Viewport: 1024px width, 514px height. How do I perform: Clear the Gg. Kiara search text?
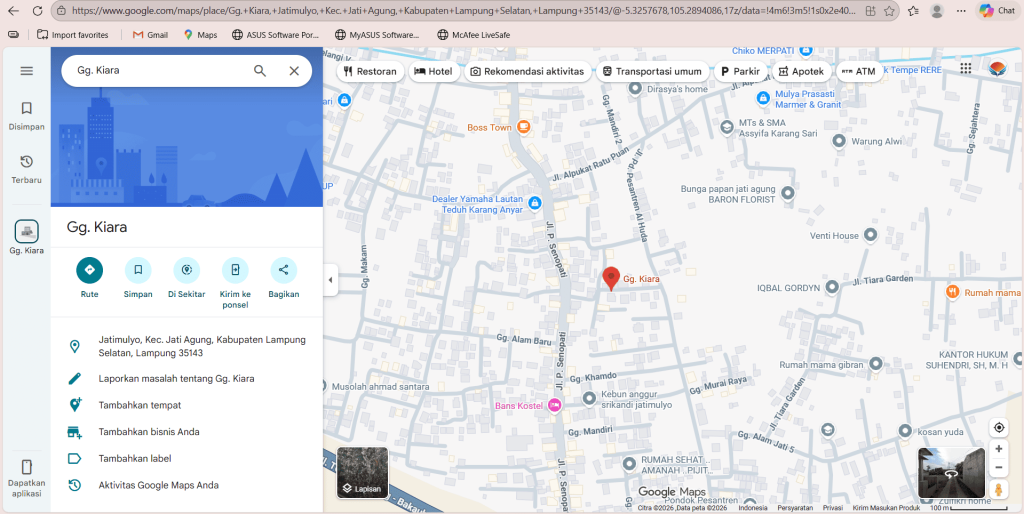coord(294,71)
